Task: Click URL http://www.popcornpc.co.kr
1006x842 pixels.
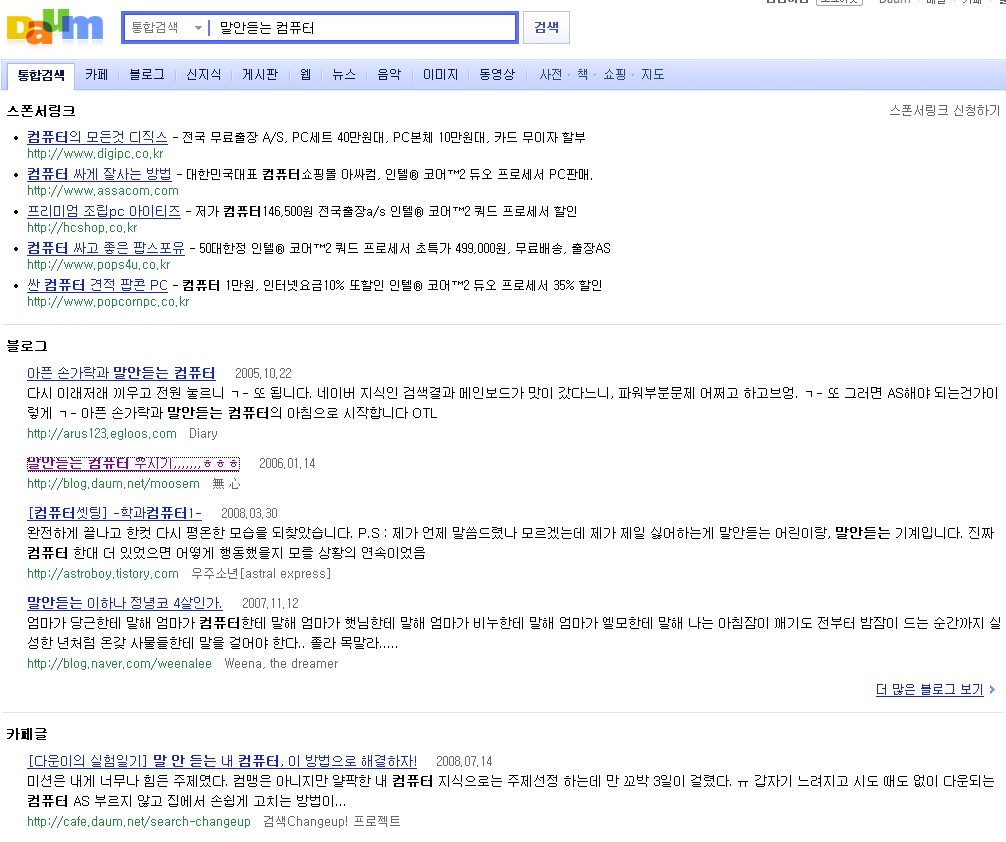Action: click(108, 302)
